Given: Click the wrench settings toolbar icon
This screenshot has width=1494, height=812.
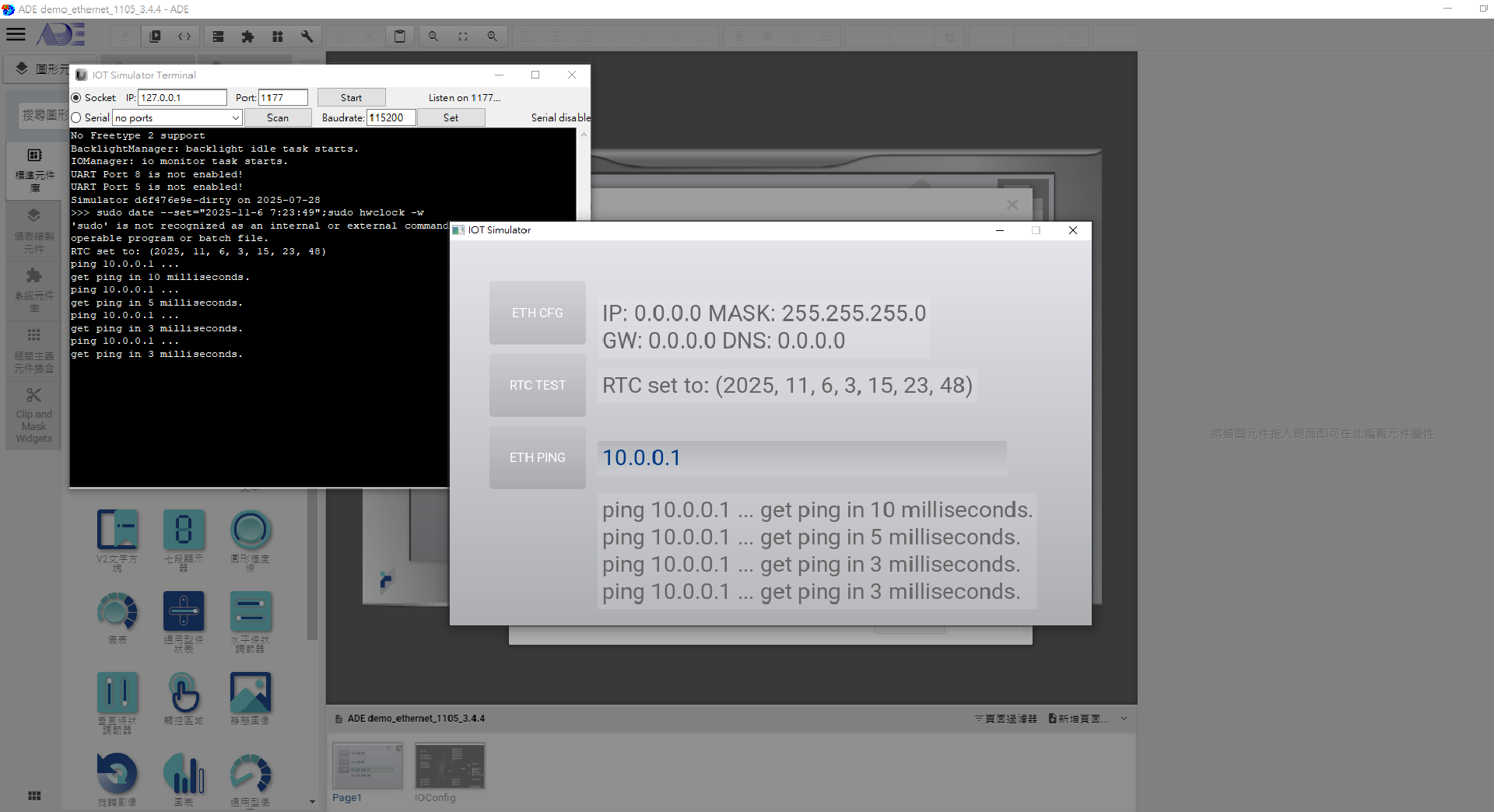Looking at the screenshot, I should pyautogui.click(x=307, y=37).
